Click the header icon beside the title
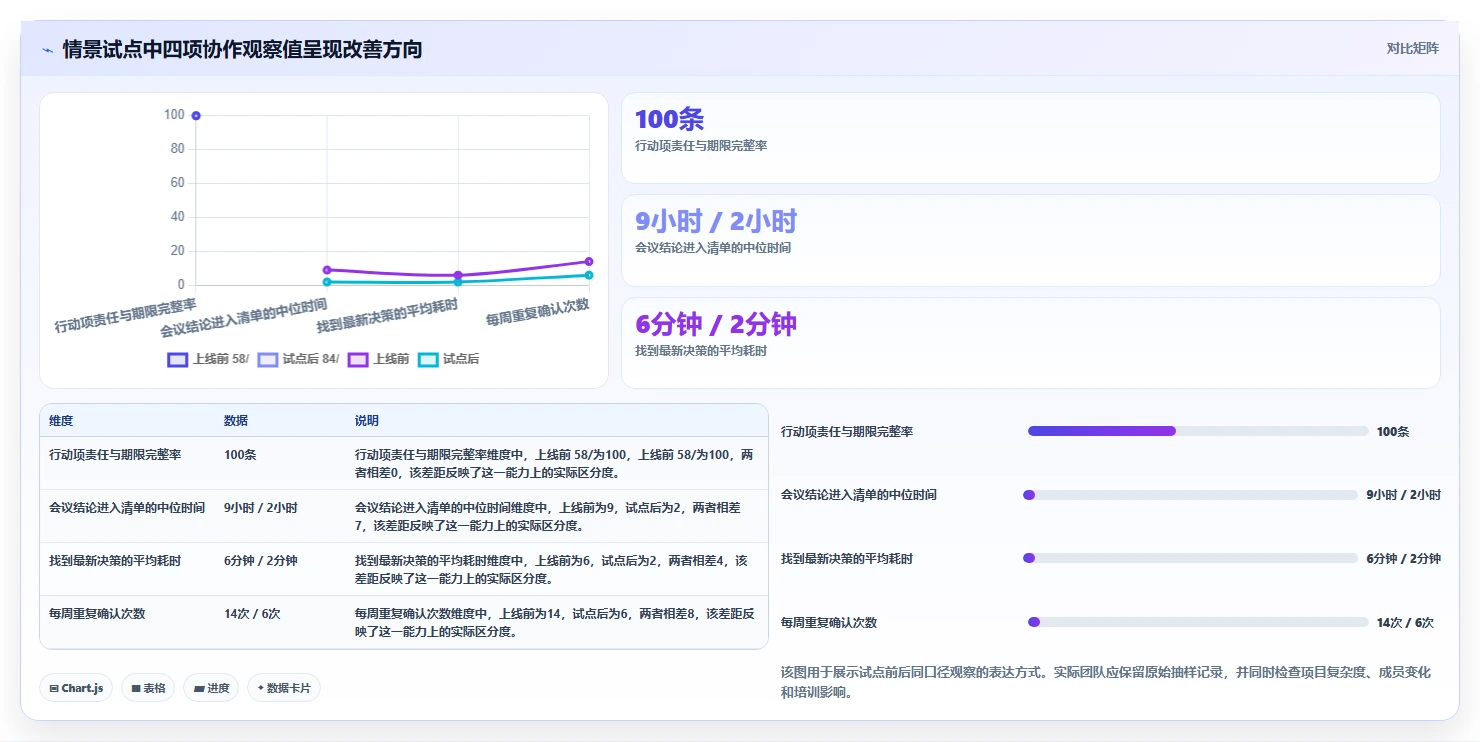The image size is (1480, 742). pos(47,49)
